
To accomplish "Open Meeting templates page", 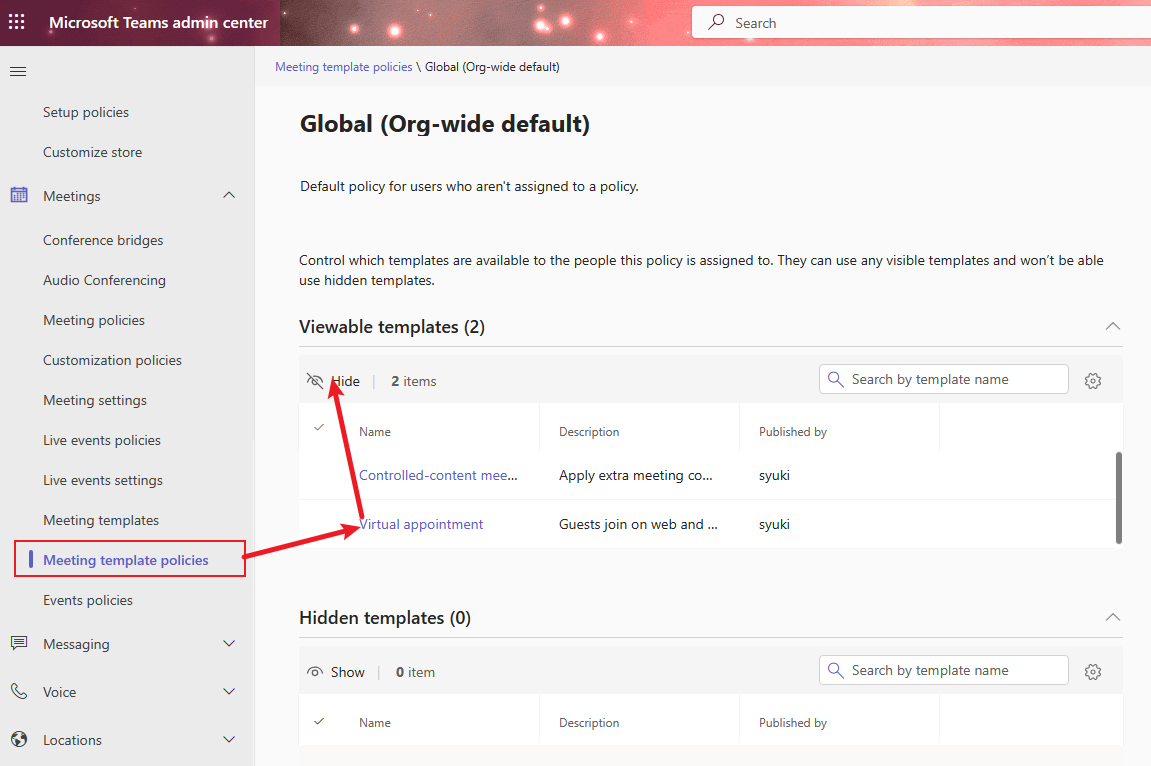I will pos(101,520).
